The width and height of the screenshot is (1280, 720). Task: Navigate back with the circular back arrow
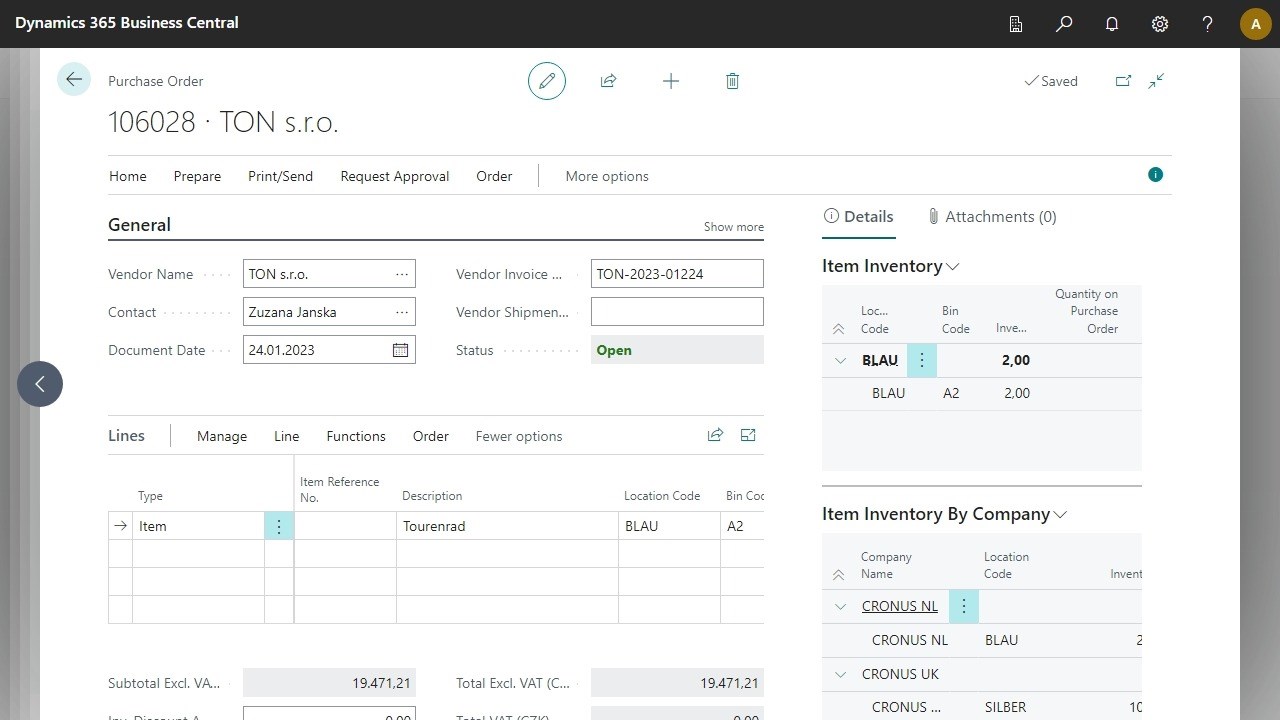point(73,78)
